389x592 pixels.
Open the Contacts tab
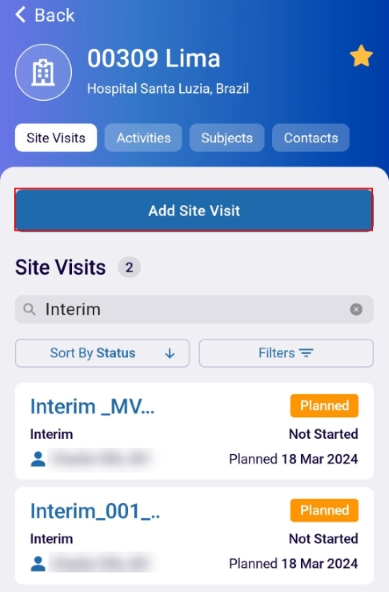311,138
